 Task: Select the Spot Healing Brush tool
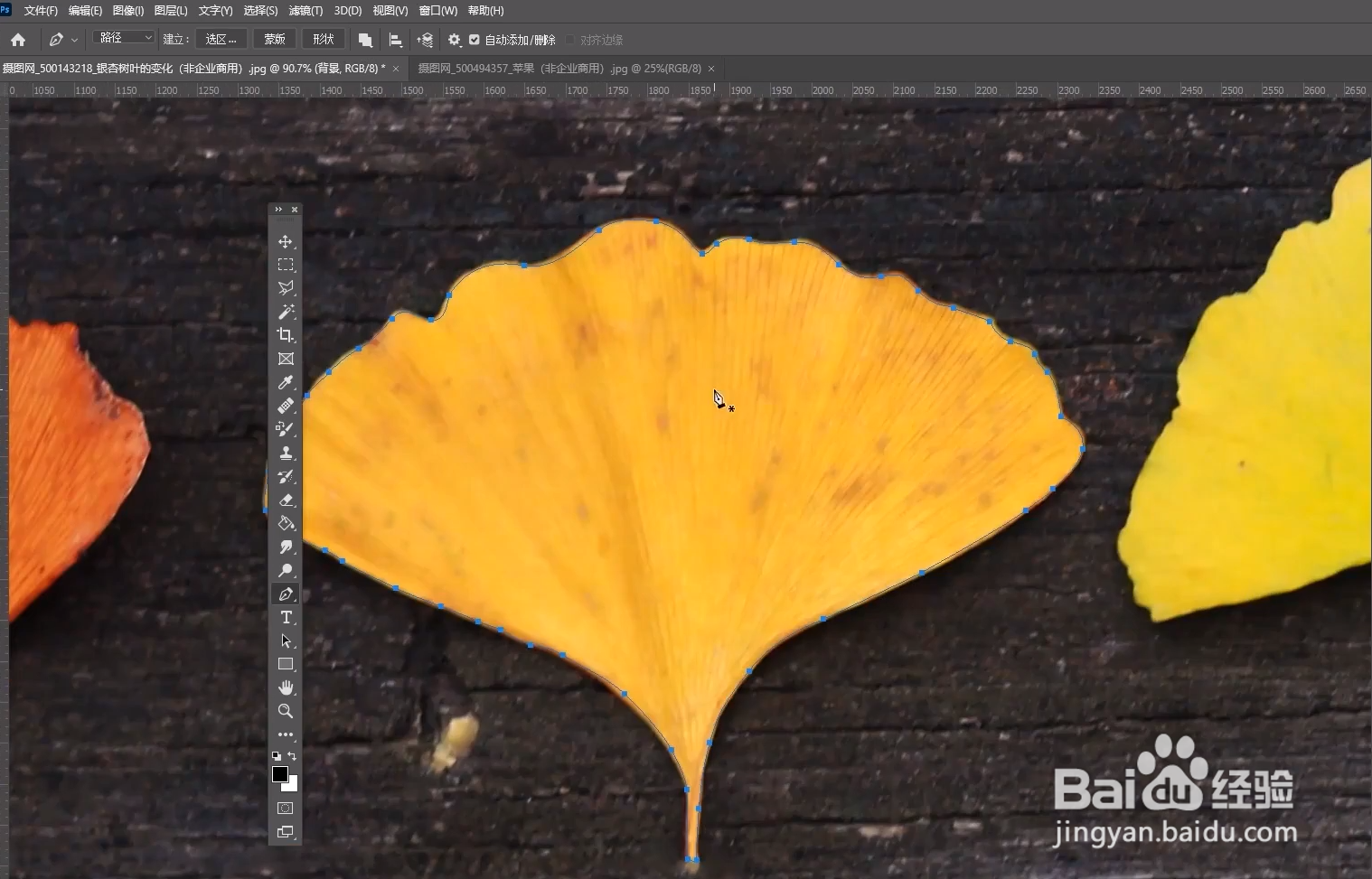[286, 406]
